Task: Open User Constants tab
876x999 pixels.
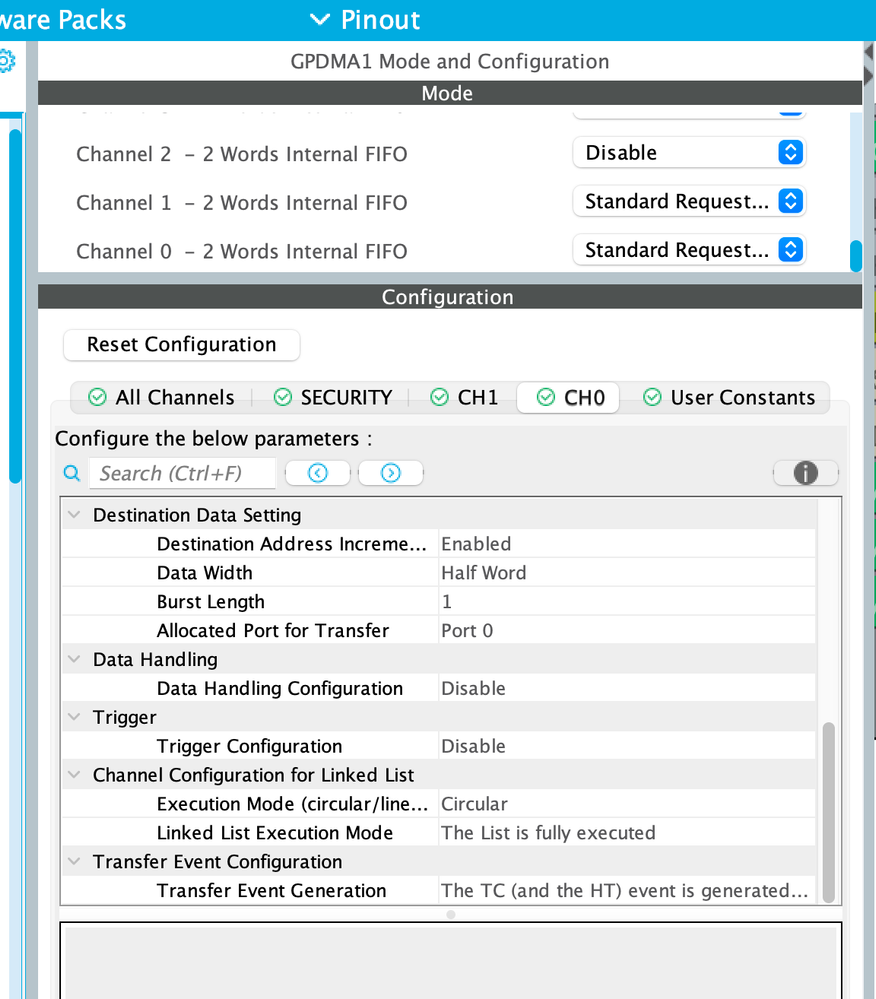Action: [729, 398]
